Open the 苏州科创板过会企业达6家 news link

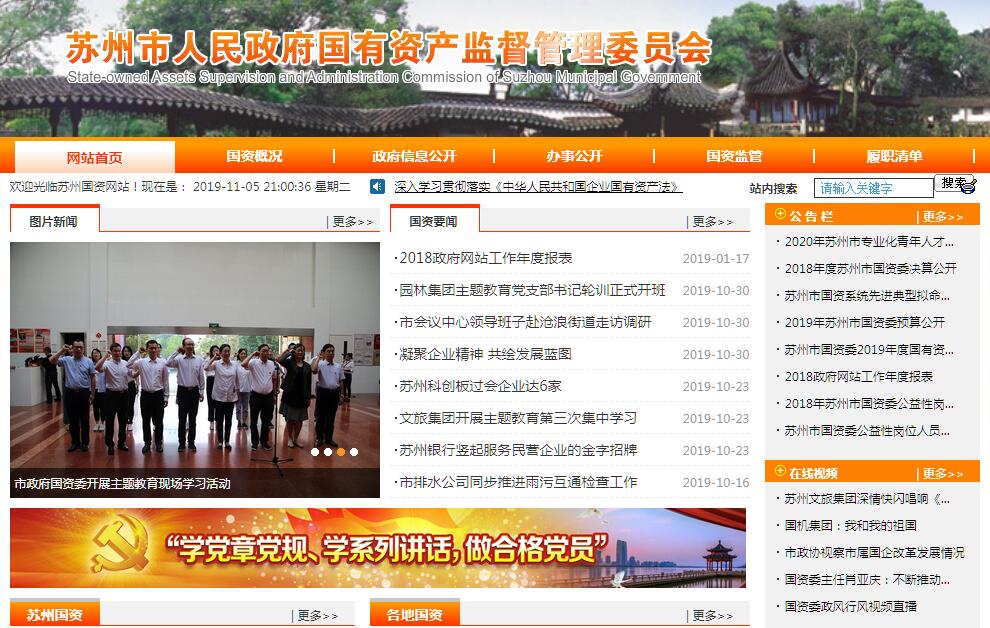(x=480, y=386)
